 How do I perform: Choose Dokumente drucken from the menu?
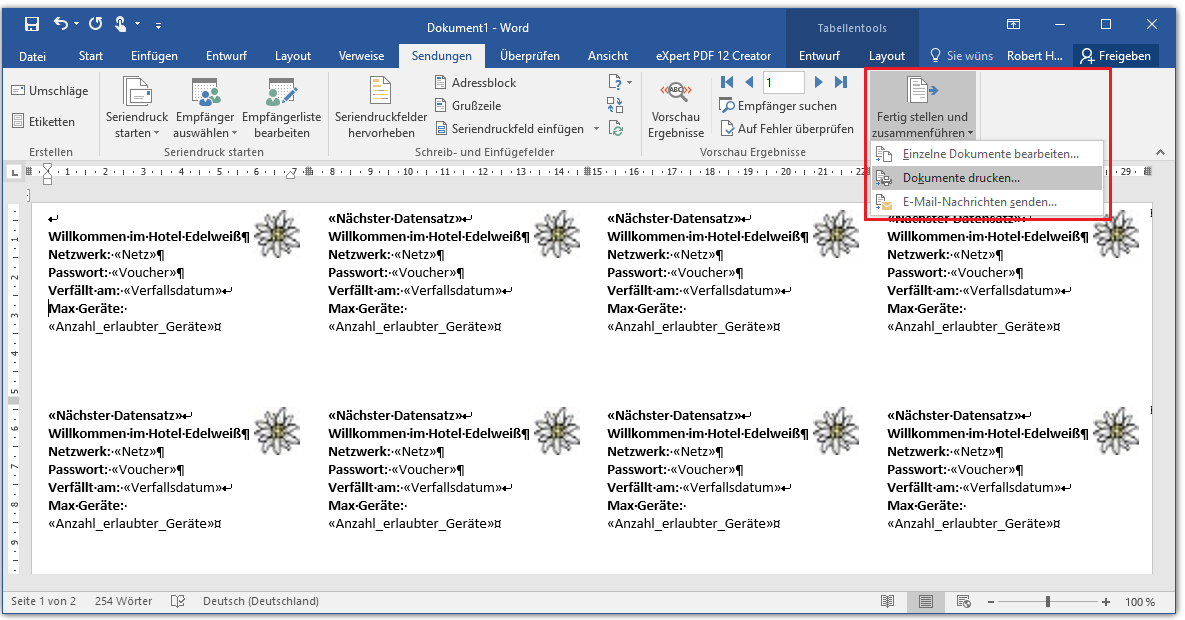(960, 178)
